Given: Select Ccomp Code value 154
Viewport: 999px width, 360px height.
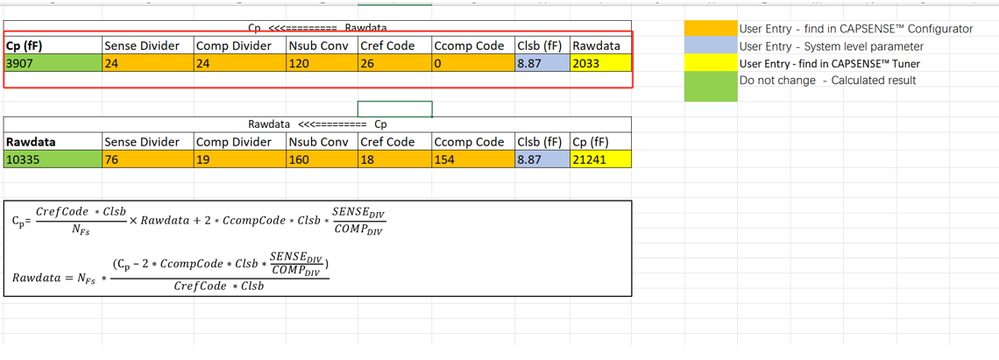Looking at the screenshot, I should click(x=473, y=159).
